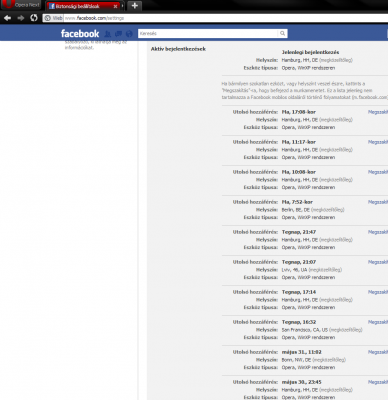This screenshot has height=400, width=388.
Task: Click the facebook logo
Action: point(80,34)
